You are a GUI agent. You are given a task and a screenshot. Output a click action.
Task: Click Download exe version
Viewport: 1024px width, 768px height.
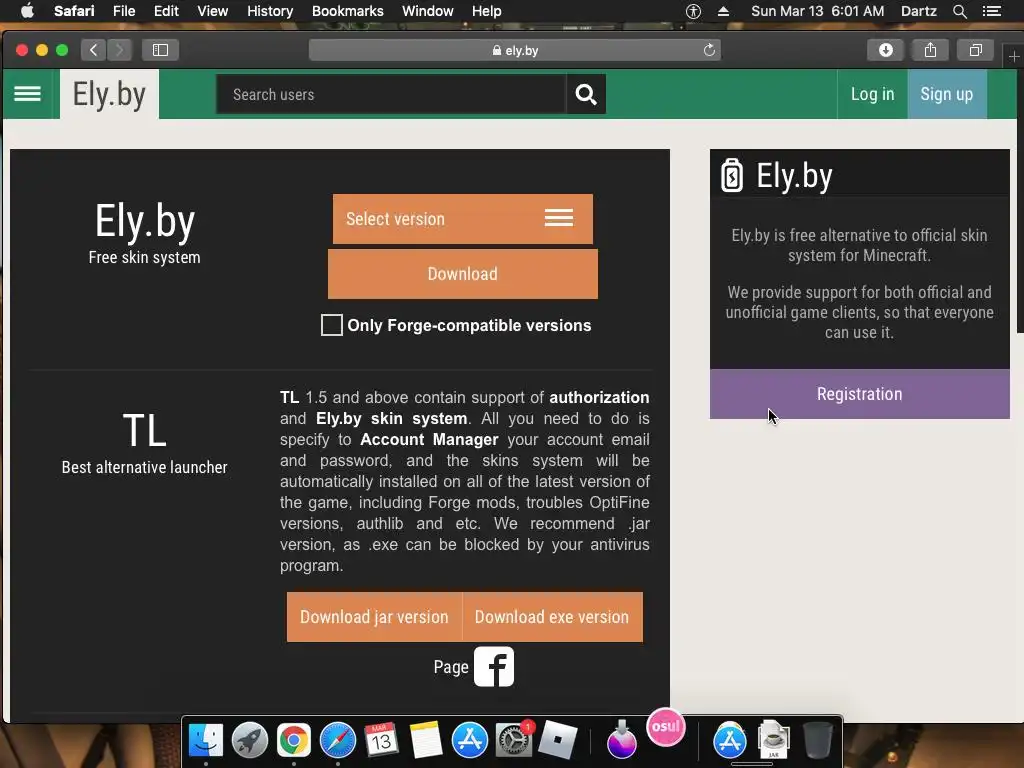coord(552,617)
